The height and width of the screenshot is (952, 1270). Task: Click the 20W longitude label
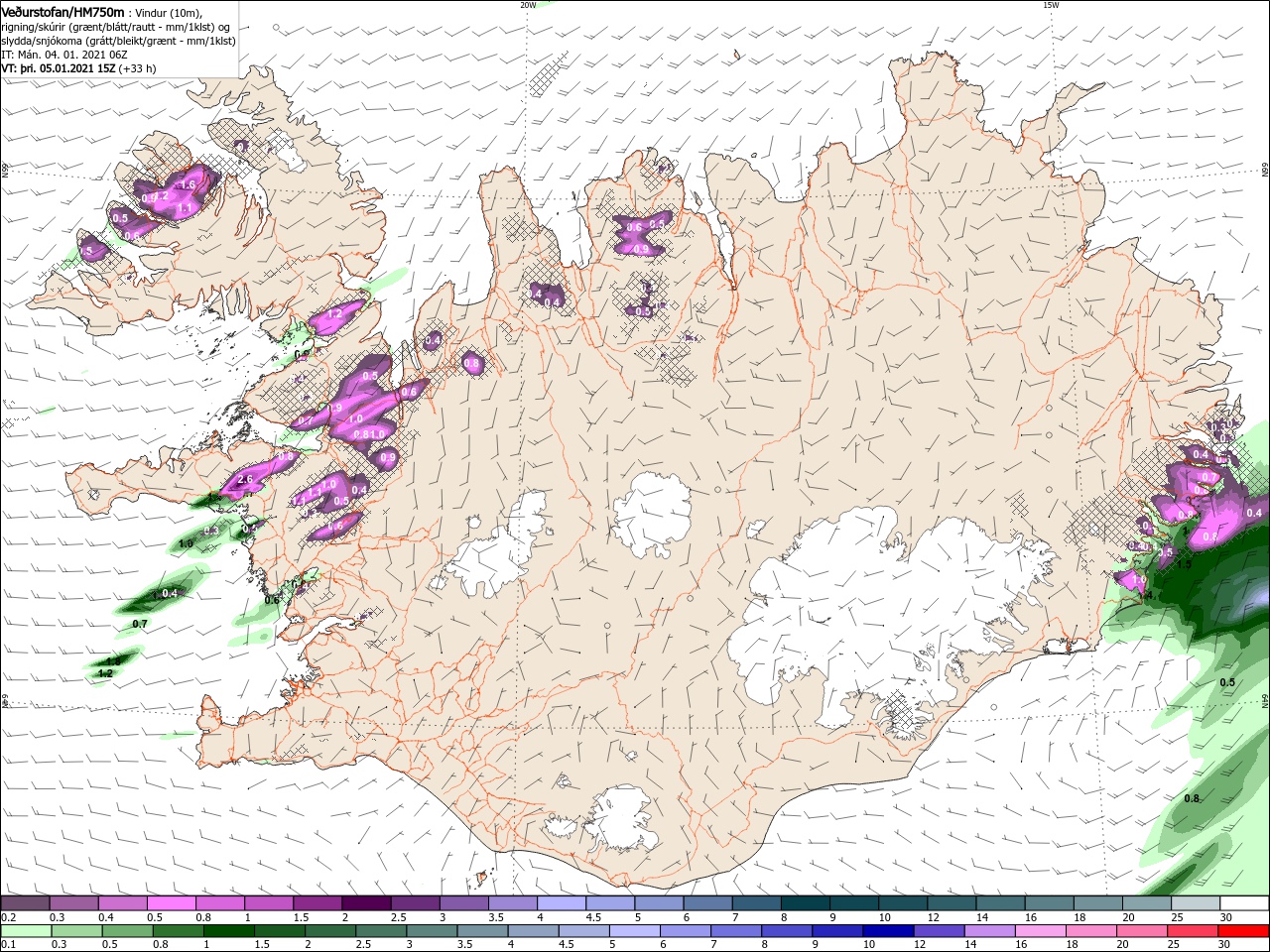[528, 5]
